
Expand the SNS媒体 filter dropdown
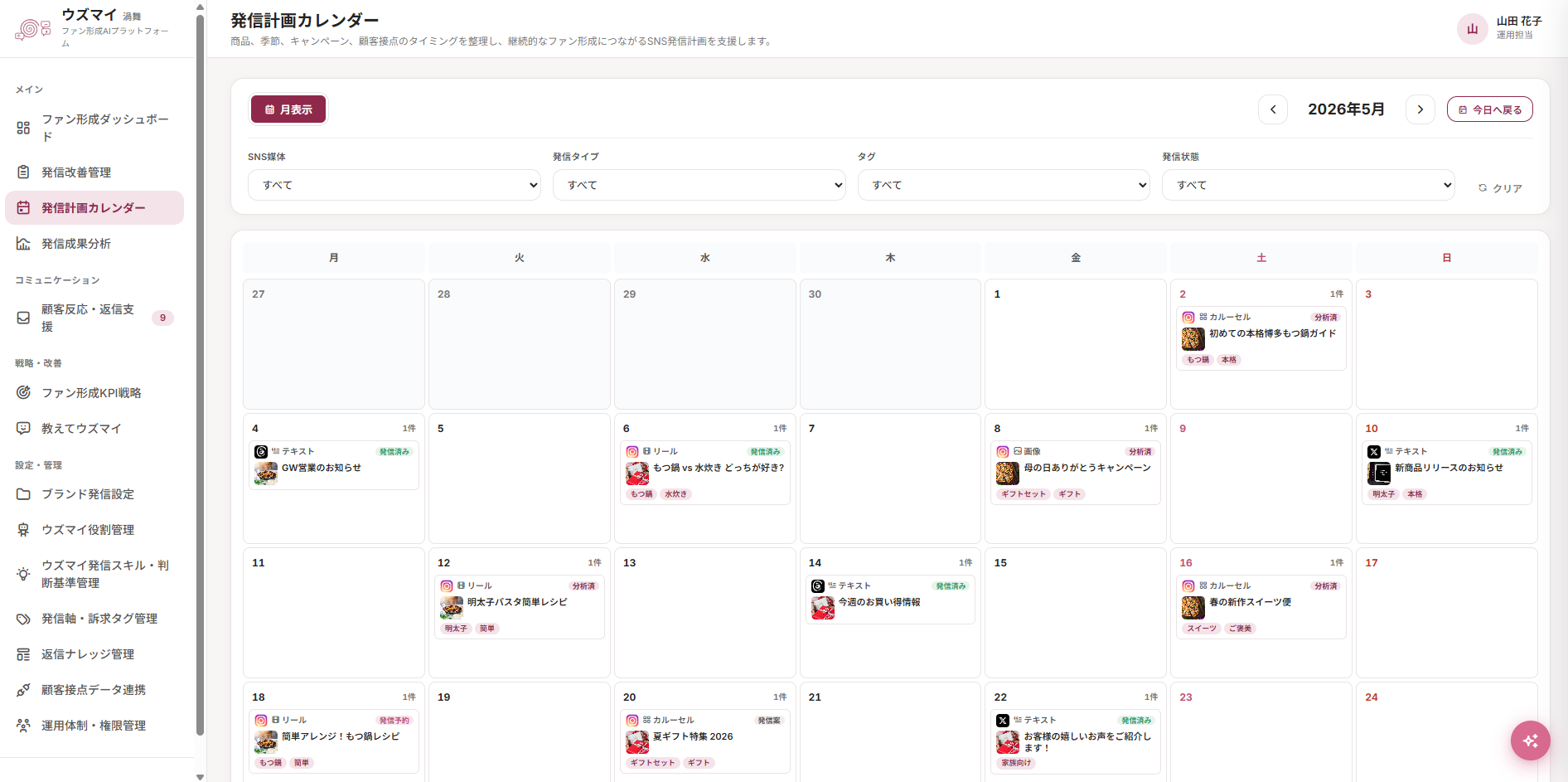pyautogui.click(x=394, y=185)
